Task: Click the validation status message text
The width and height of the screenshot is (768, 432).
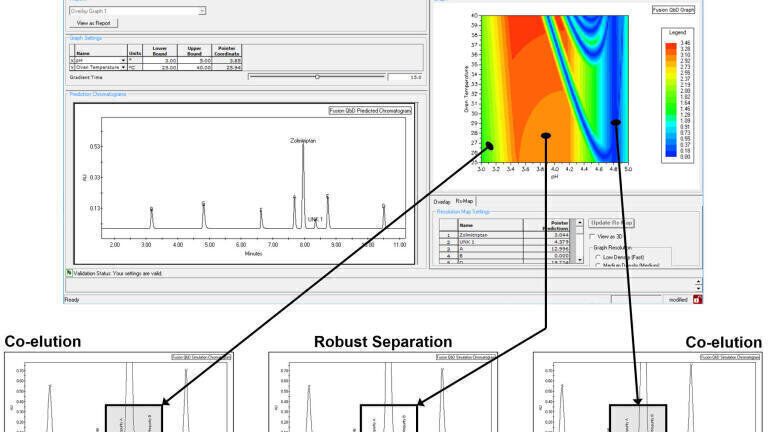Action: tap(118, 273)
